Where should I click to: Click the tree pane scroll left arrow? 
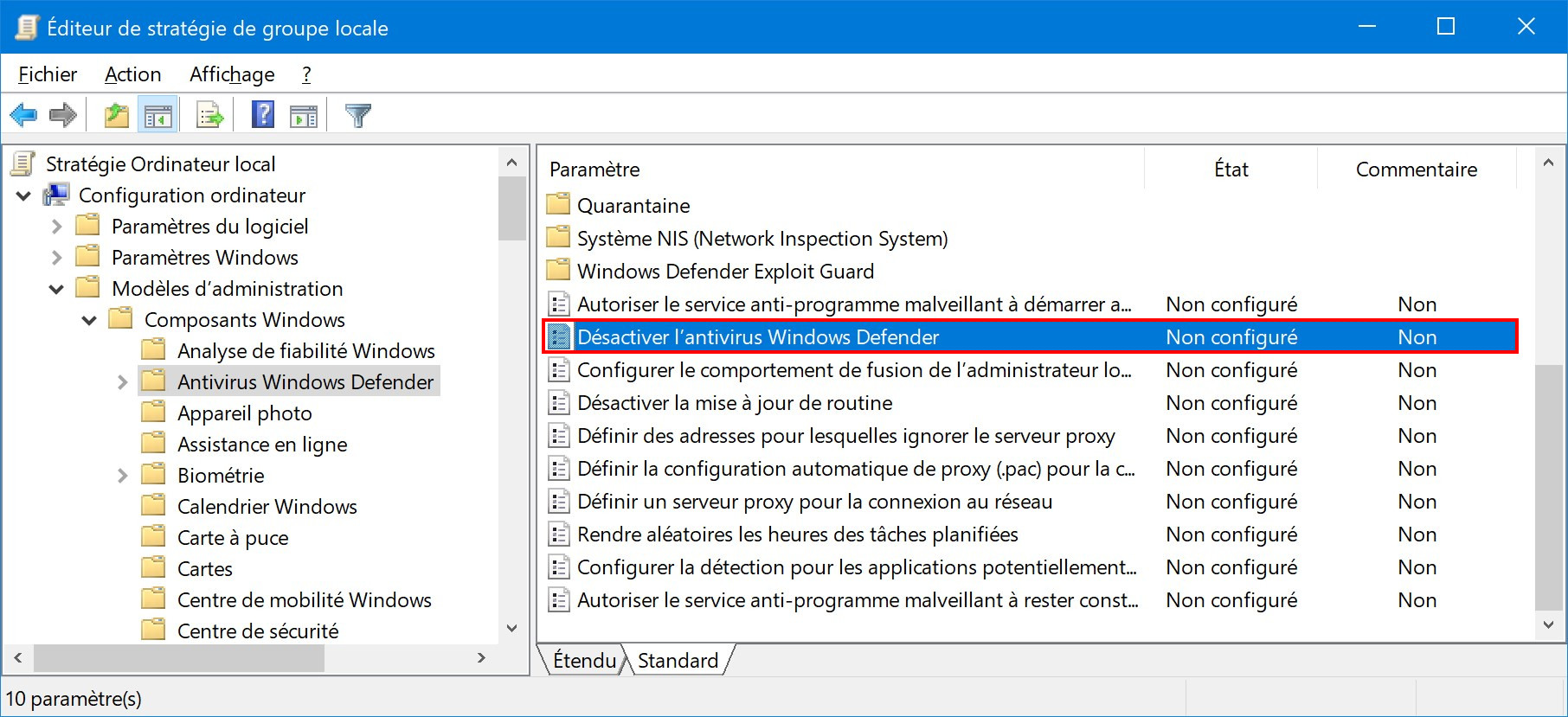[18, 658]
